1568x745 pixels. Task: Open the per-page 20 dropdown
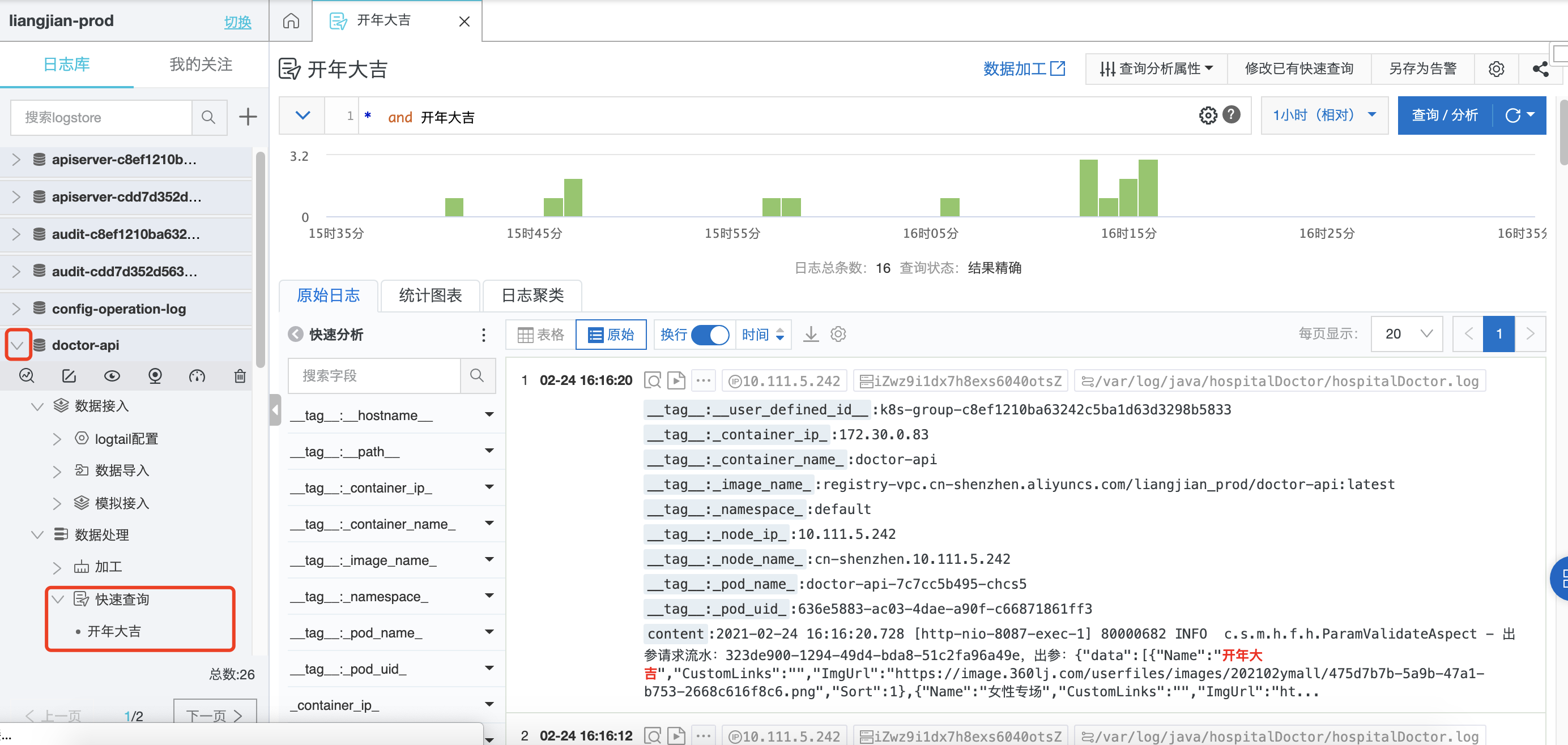(1407, 334)
